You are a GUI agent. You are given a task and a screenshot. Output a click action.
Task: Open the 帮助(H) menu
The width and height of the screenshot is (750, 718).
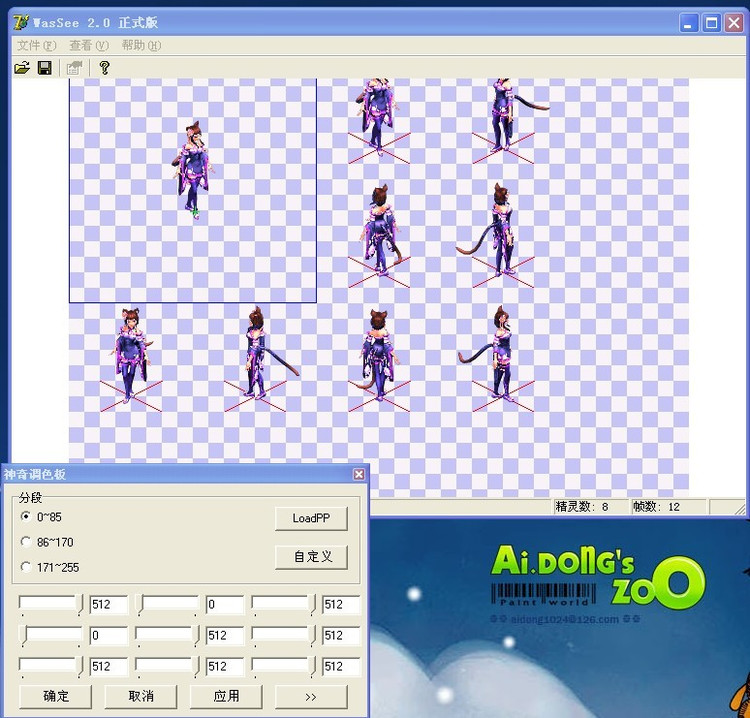pos(141,45)
